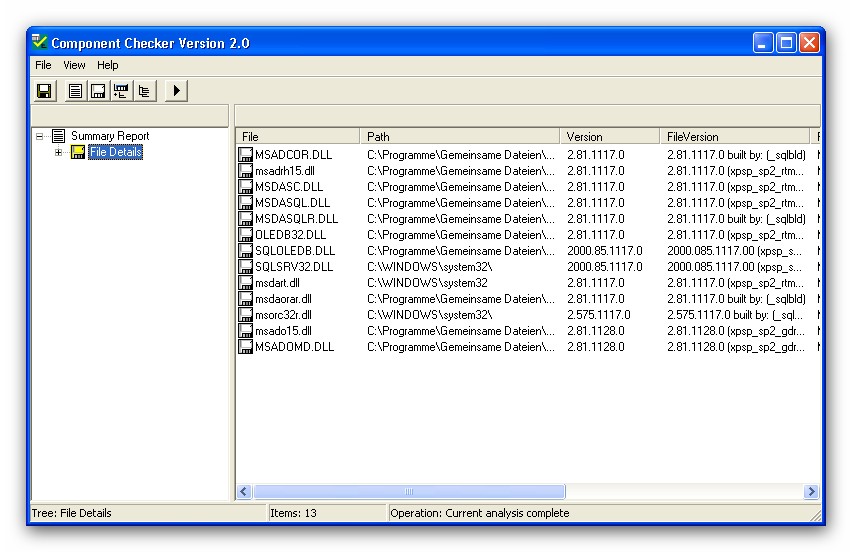Select the OLEDB32.DLL file name

click(291, 235)
